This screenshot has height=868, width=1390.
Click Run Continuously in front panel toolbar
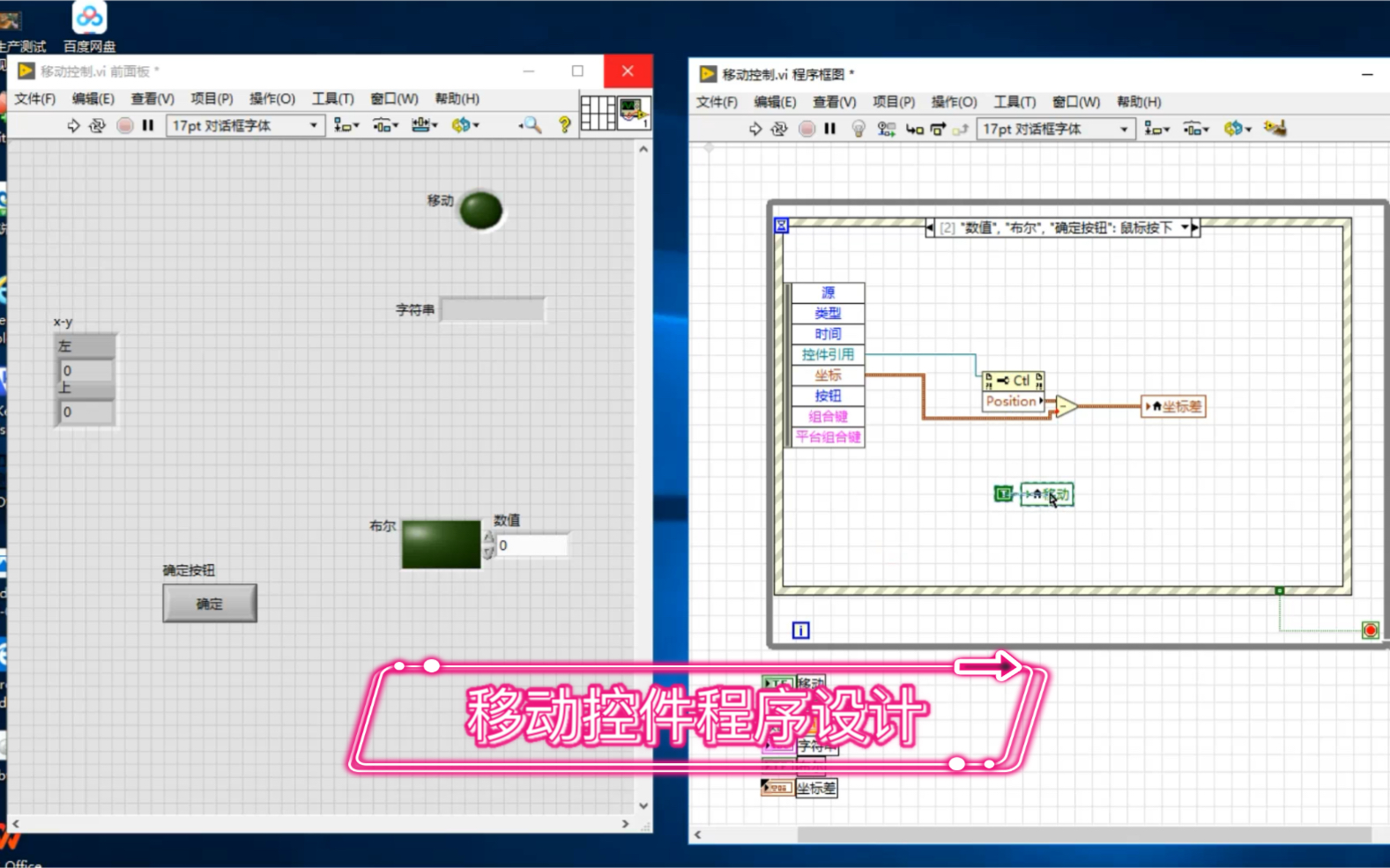coord(97,126)
